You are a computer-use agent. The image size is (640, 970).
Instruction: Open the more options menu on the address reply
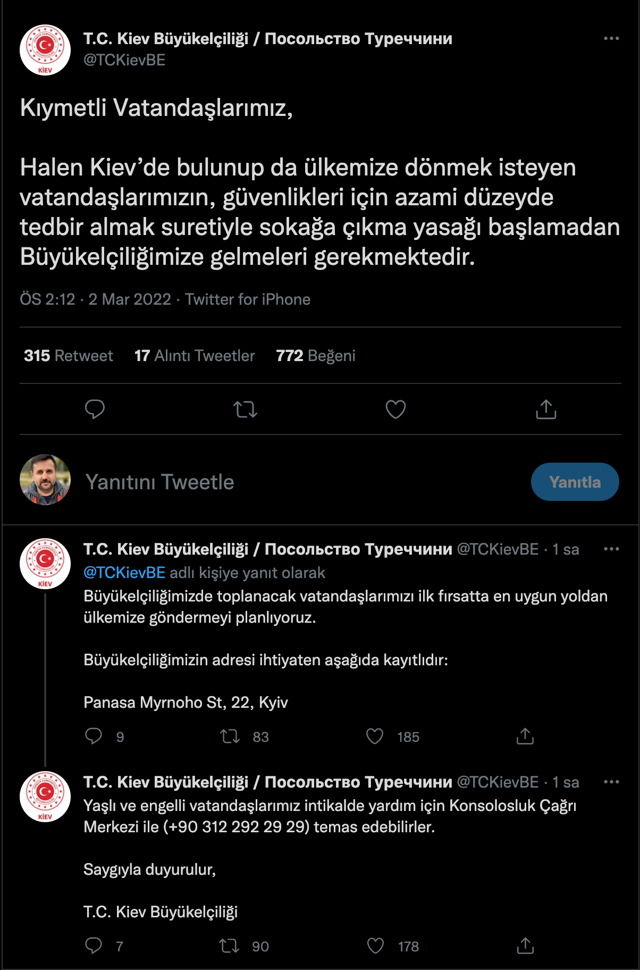pyautogui.click(x=612, y=548)
